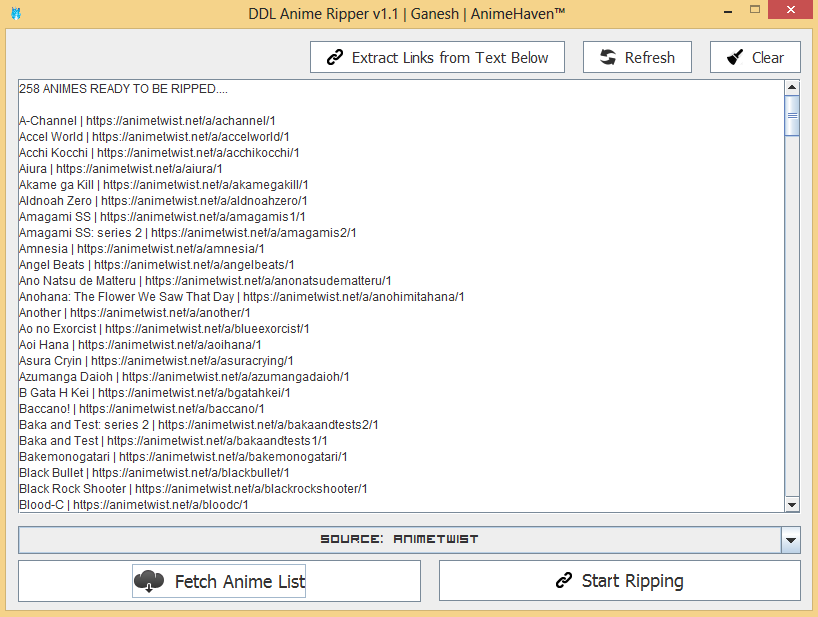Click the Amagami SS amagamis1 line
Image resolution: width=818 pixels, height=617 pixels.
pos(162,216)
